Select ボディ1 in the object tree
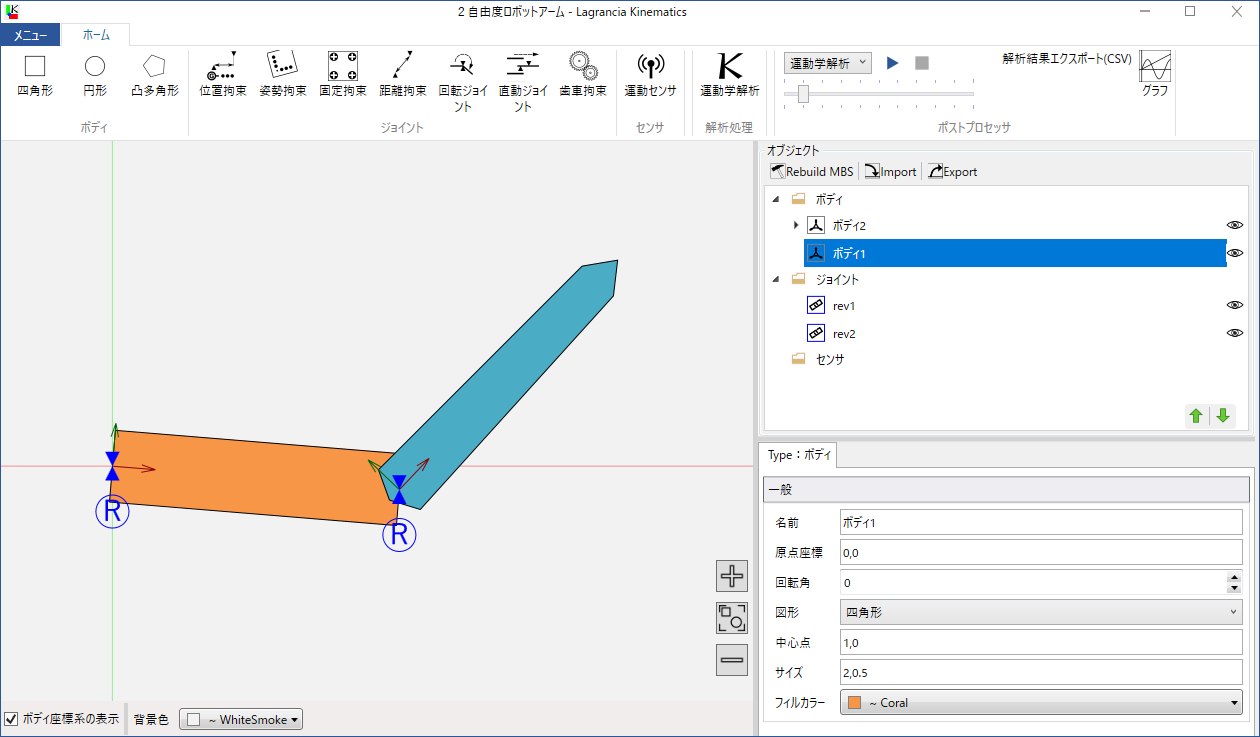The image size is (1260, 737). (1015, 253)
